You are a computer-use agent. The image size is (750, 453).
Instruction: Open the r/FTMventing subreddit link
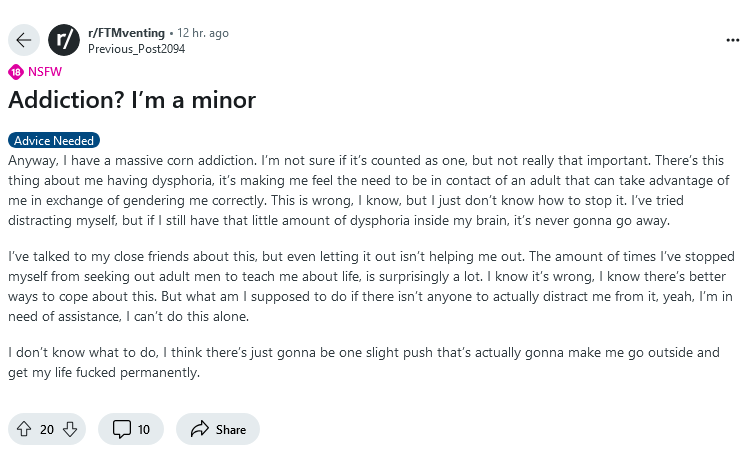tap(126, 33)
